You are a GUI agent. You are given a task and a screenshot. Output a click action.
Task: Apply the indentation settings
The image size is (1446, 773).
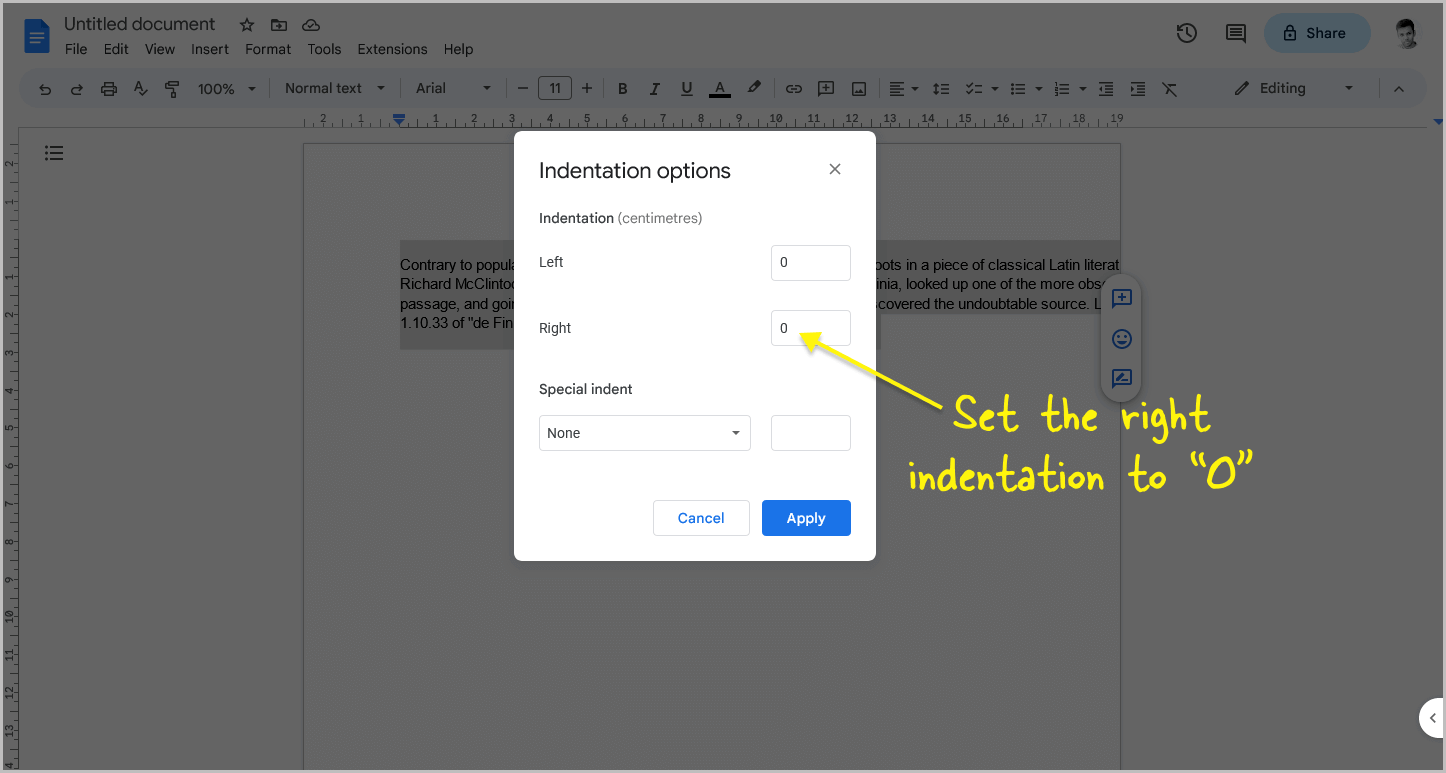(x=806, y=518)
